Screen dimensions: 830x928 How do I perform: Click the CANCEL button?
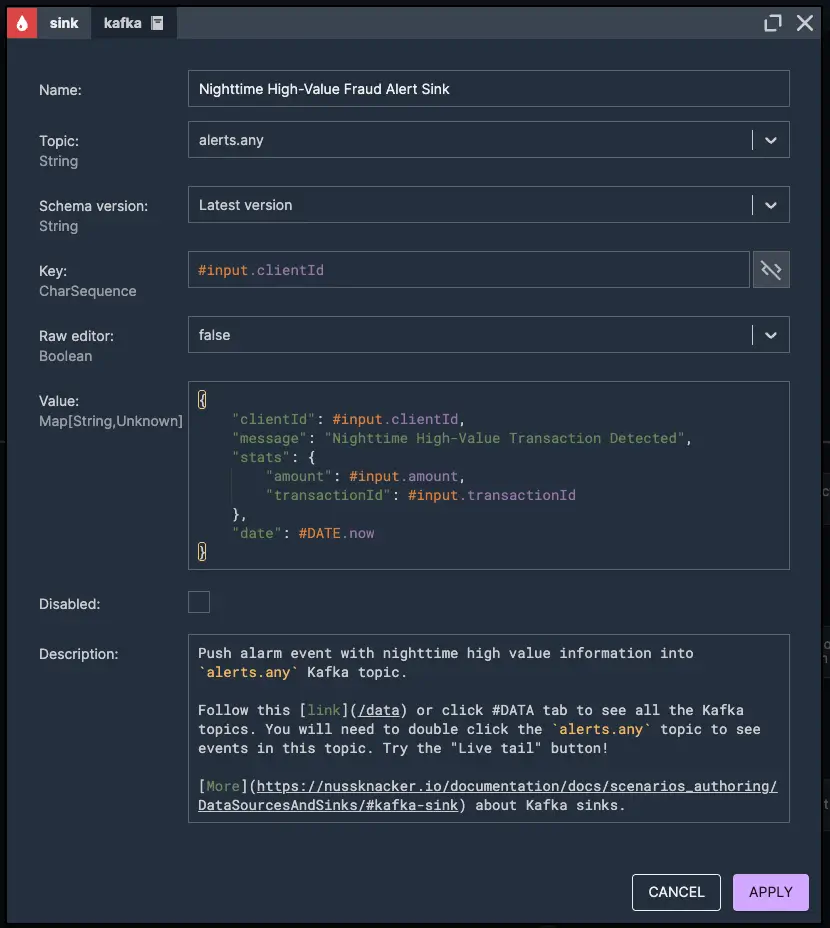(676, 892)
